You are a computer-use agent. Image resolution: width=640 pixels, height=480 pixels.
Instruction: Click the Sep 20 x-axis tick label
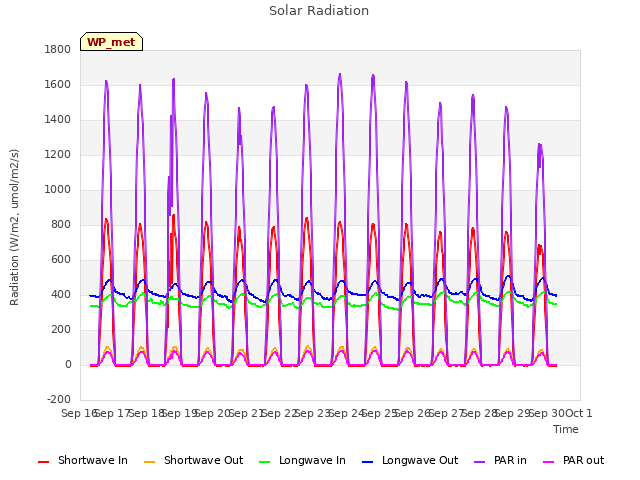(212, 413)
